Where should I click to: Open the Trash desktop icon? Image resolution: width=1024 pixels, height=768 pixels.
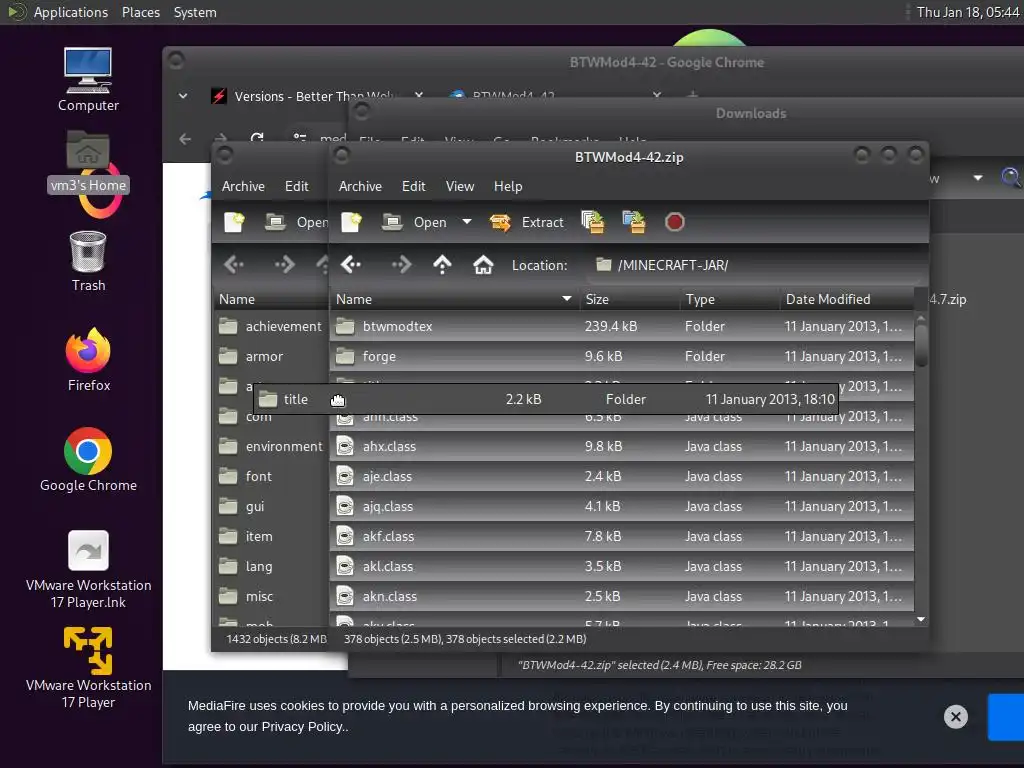[x=88, y=261]
